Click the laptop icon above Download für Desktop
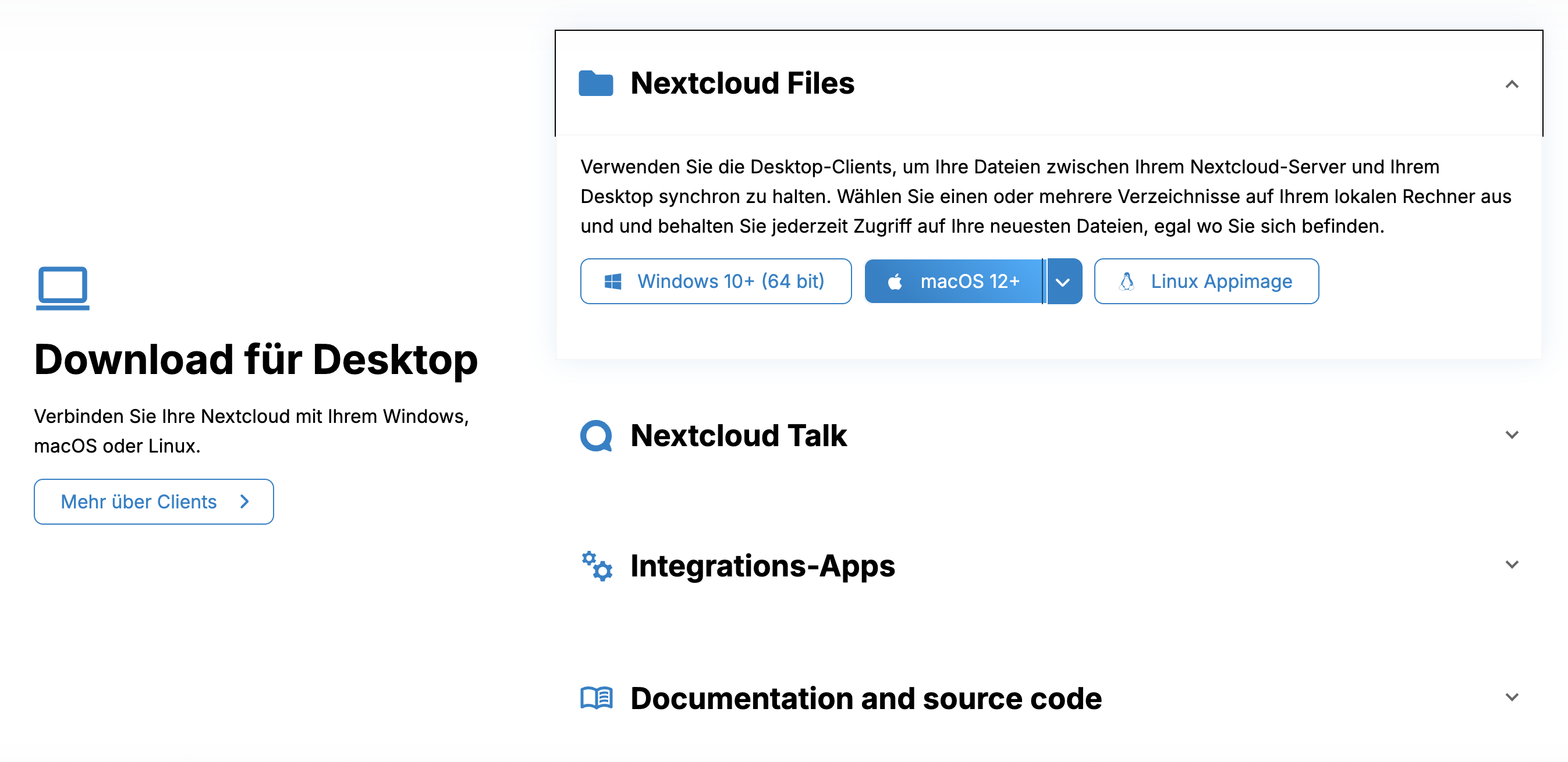This screenshot has height=762, width=1568. coord(63,288)
